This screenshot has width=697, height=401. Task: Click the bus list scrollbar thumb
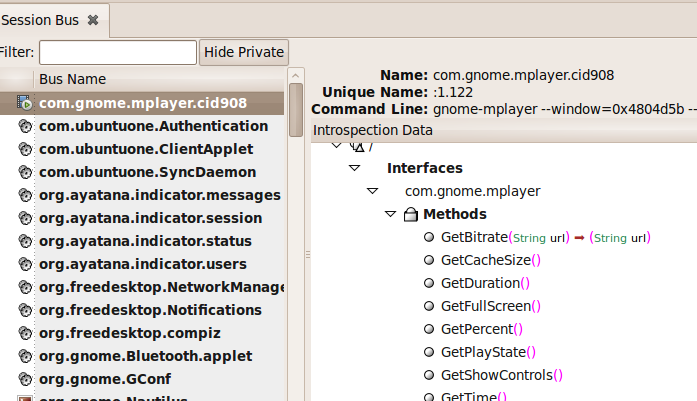(x=296, y=110)
